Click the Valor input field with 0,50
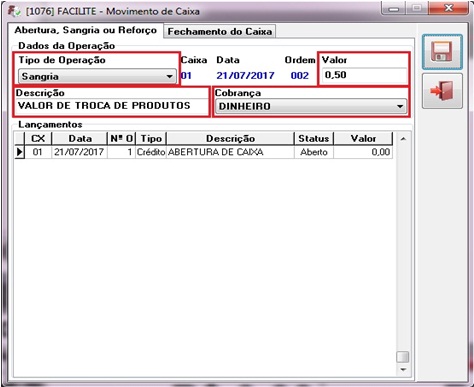 (364, 75)
